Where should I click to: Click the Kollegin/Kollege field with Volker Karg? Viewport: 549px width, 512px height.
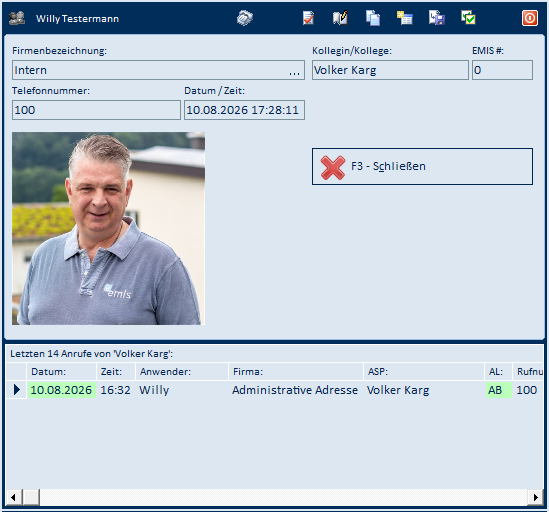(x=390, y=70)
